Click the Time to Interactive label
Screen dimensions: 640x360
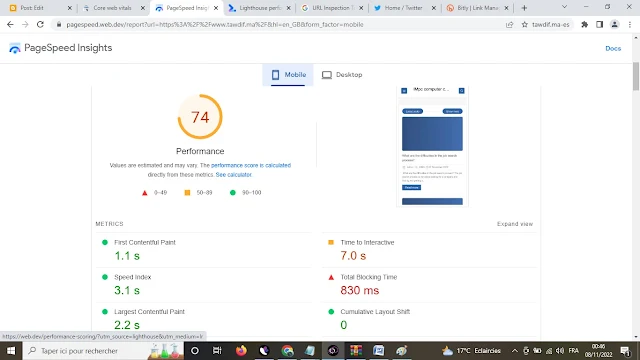coord(367,242)
